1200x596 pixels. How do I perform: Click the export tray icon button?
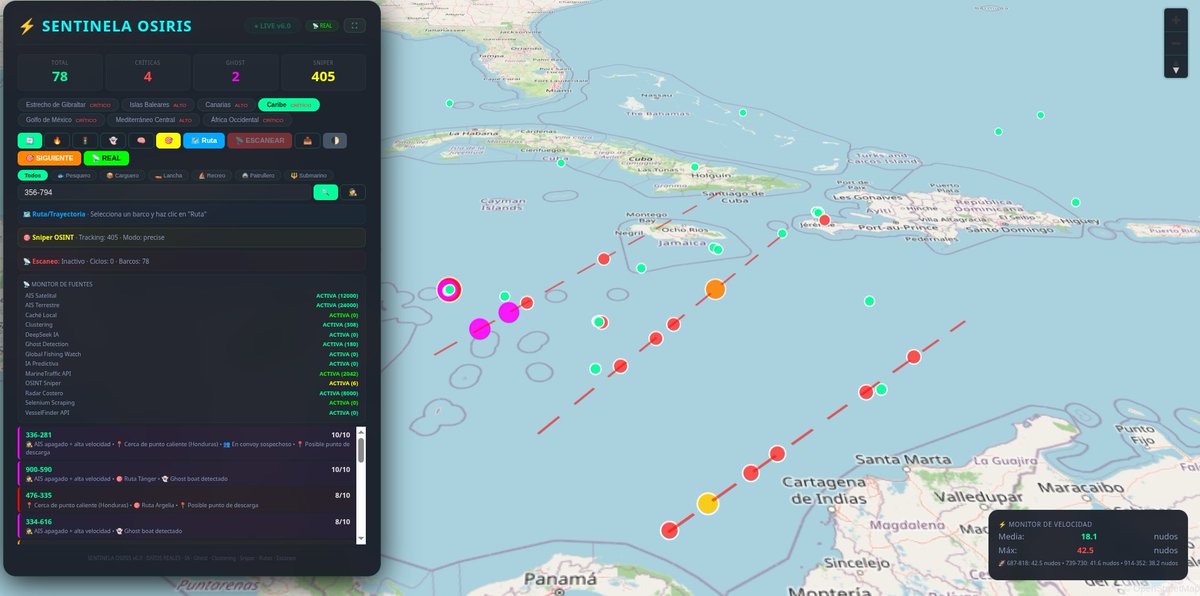pyautogui.click(x=307, y=141)
